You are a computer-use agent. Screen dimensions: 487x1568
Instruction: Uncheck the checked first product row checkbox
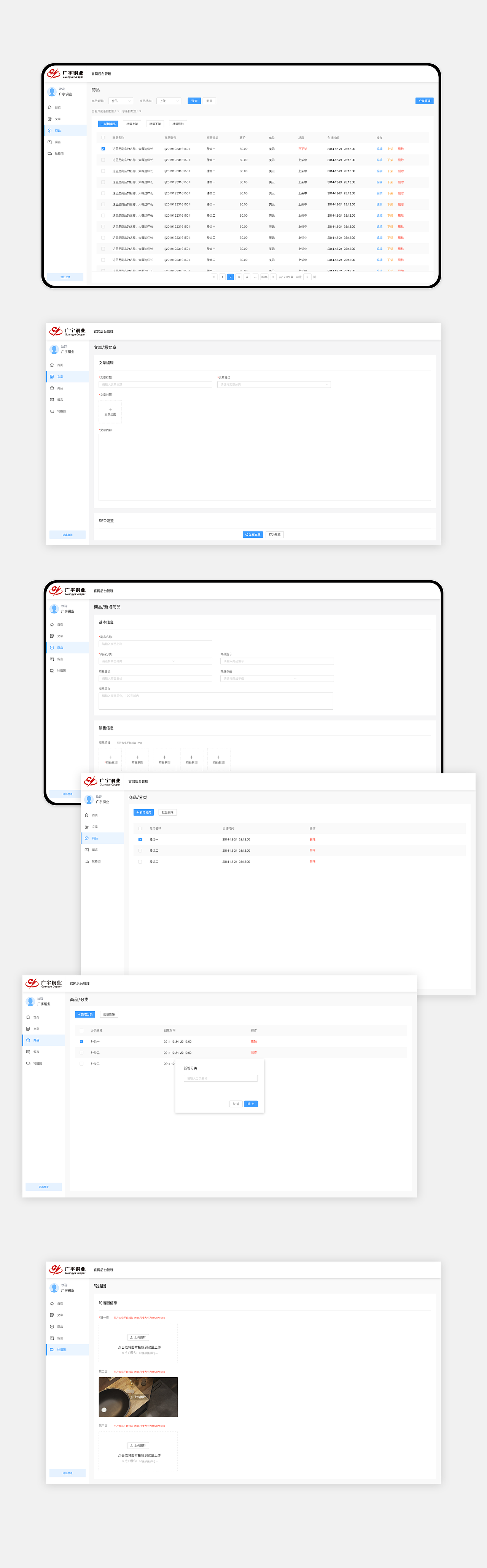point(103,148)
